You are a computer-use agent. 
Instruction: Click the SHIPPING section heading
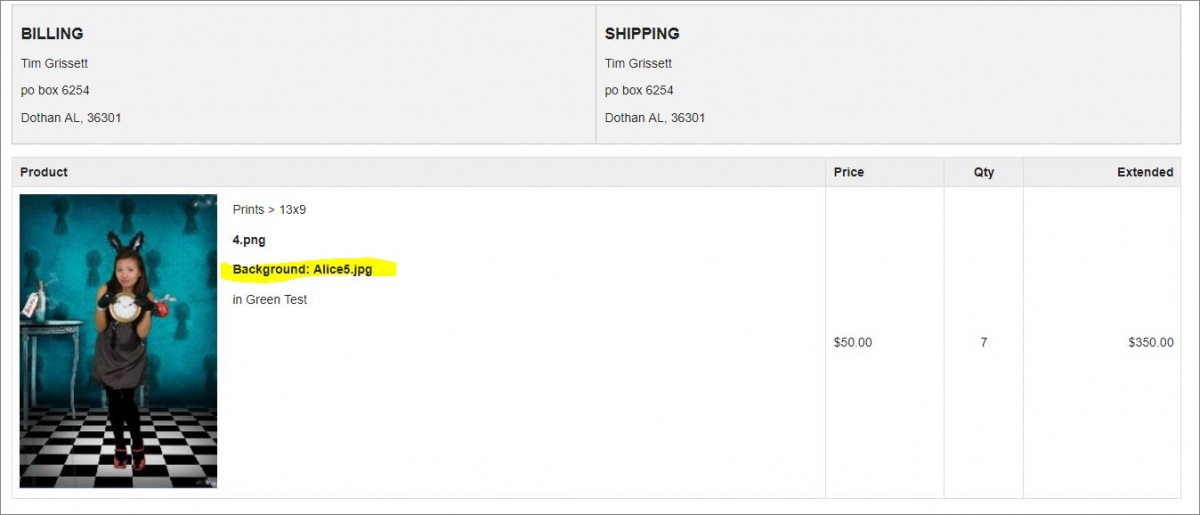(x=642, y=34)
